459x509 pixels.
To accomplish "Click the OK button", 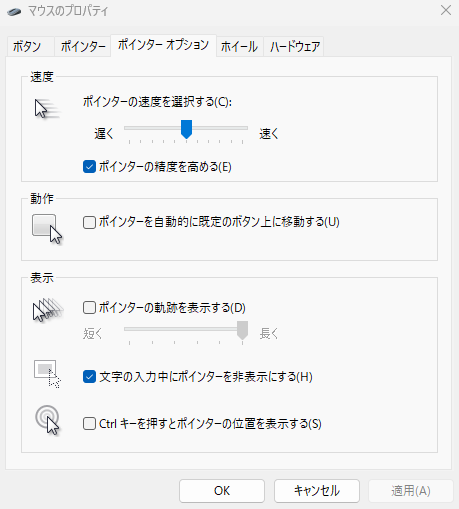I will click(222, 491).
